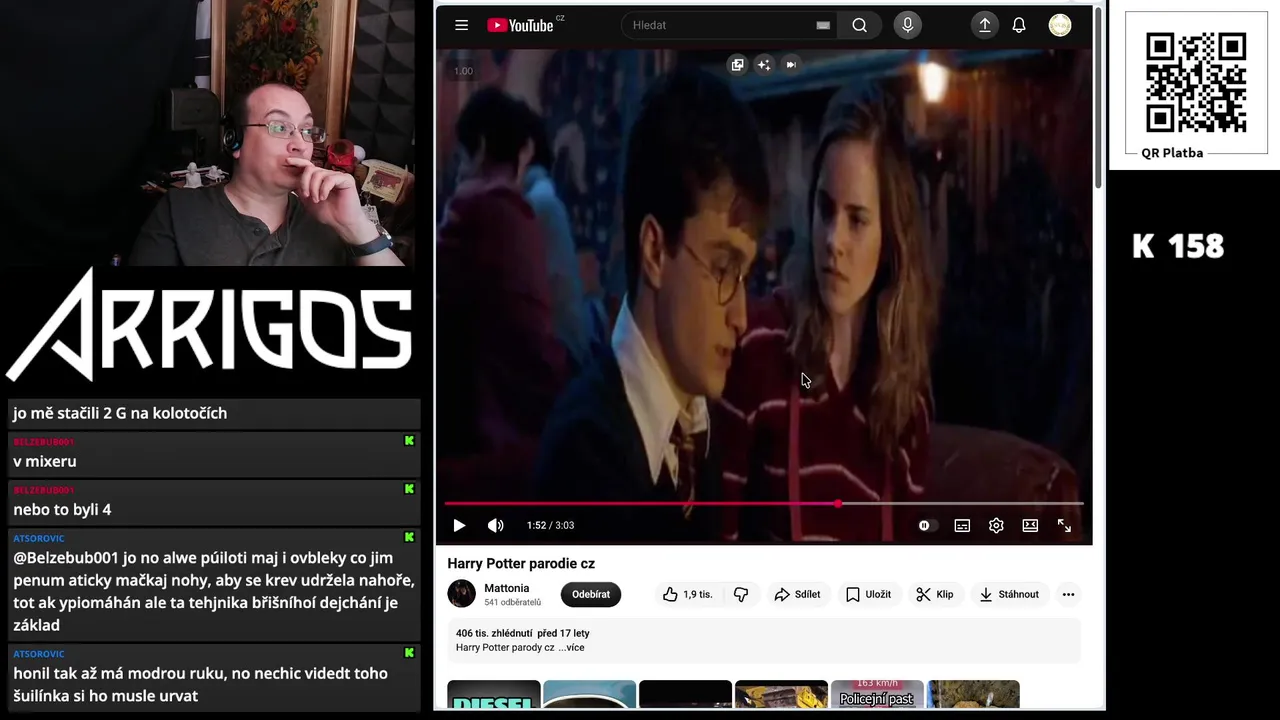The height and width of the screenshot is (720, 1280).
Task: Share the video with Sdílet
Action: pyautogui.click(x=797, y=594)
